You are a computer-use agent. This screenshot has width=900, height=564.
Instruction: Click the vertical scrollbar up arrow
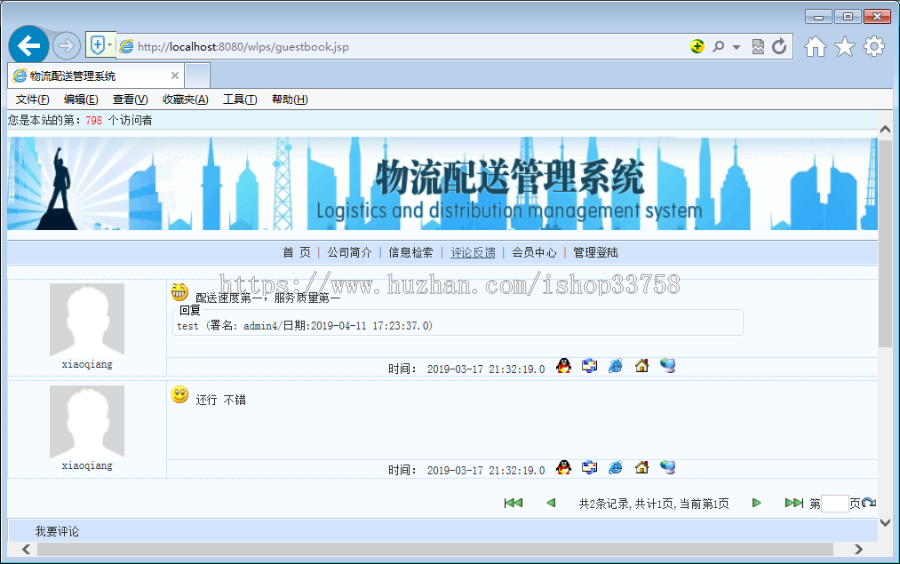coord(885,129)
